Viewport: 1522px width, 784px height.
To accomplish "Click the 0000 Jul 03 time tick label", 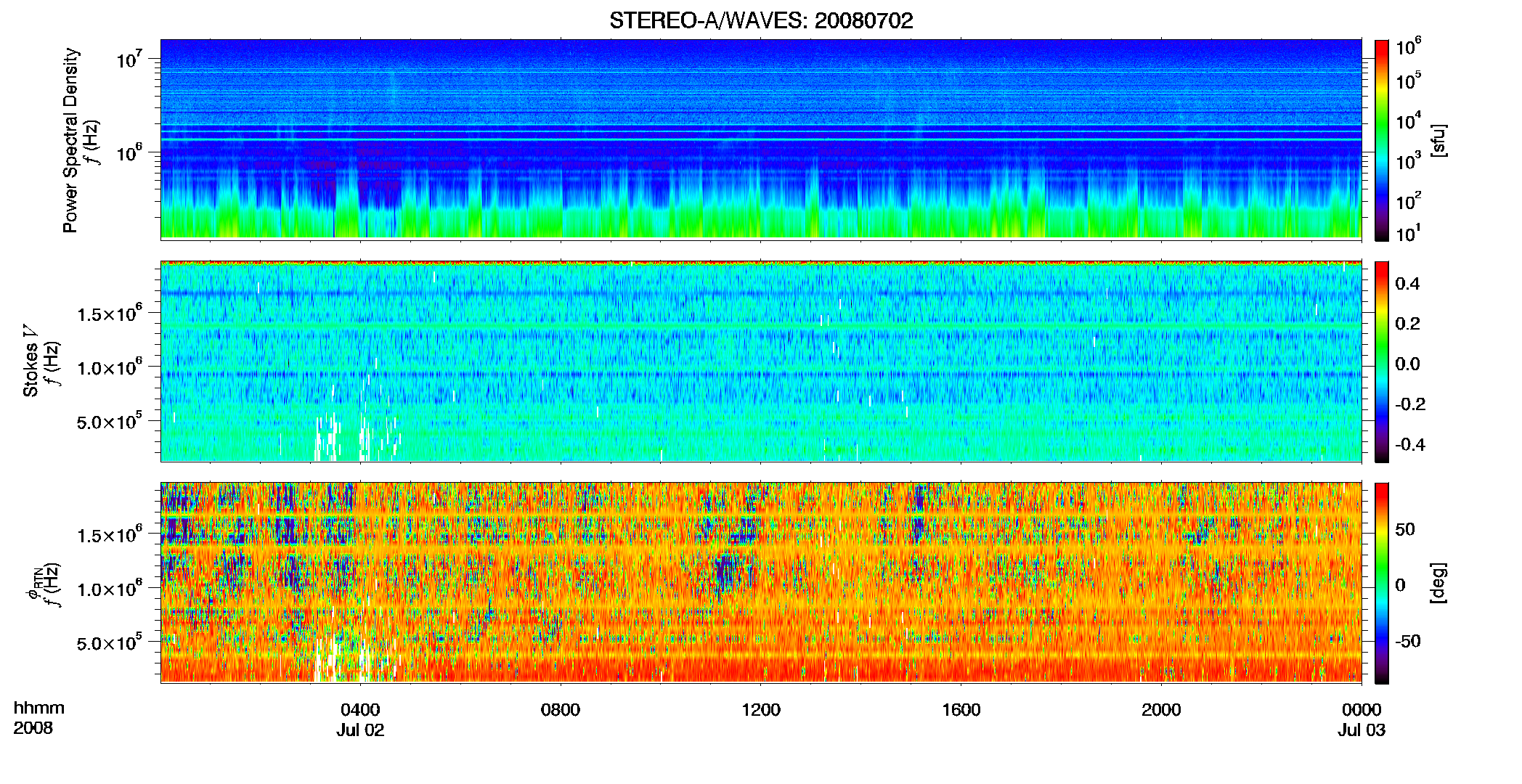I will [x=1362, y=719].
